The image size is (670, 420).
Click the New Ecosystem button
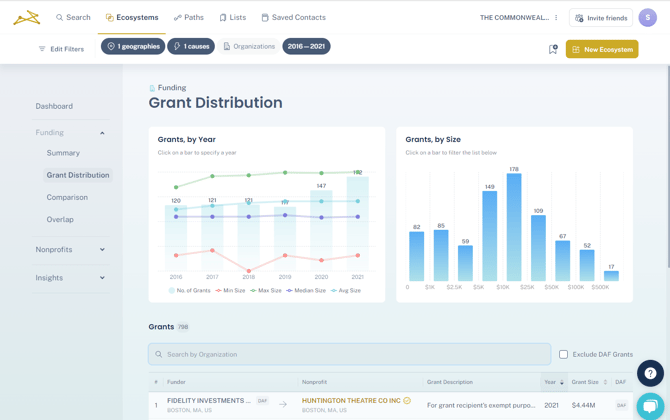click(602, 49)
